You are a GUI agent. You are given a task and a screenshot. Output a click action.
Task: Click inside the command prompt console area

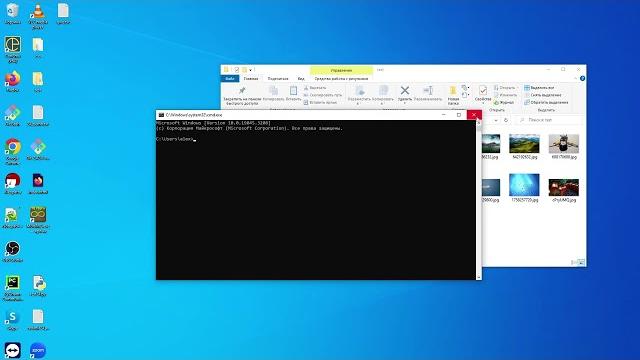coord(316,200)
